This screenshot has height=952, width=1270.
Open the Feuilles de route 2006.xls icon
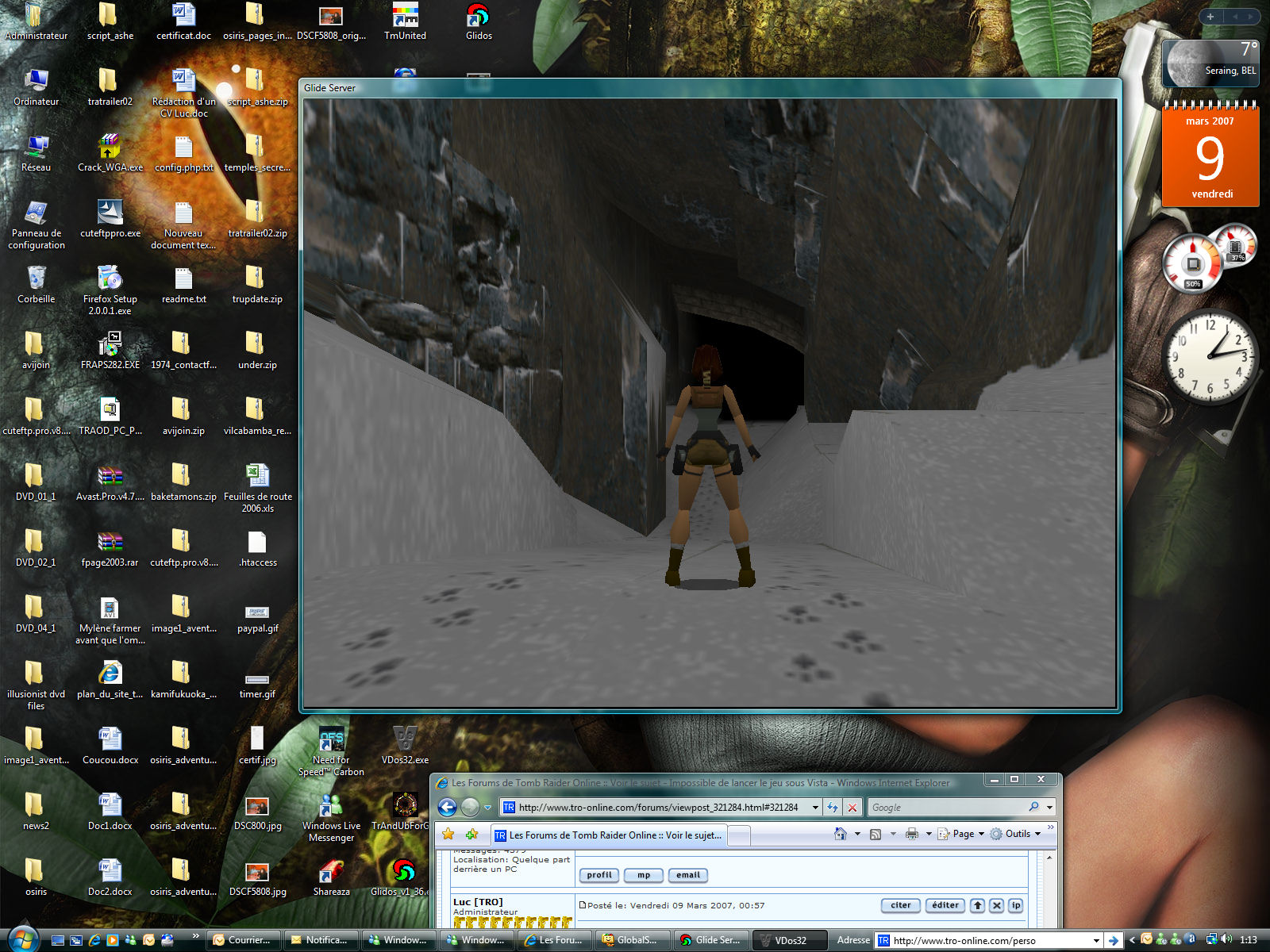tap(257, 488)
